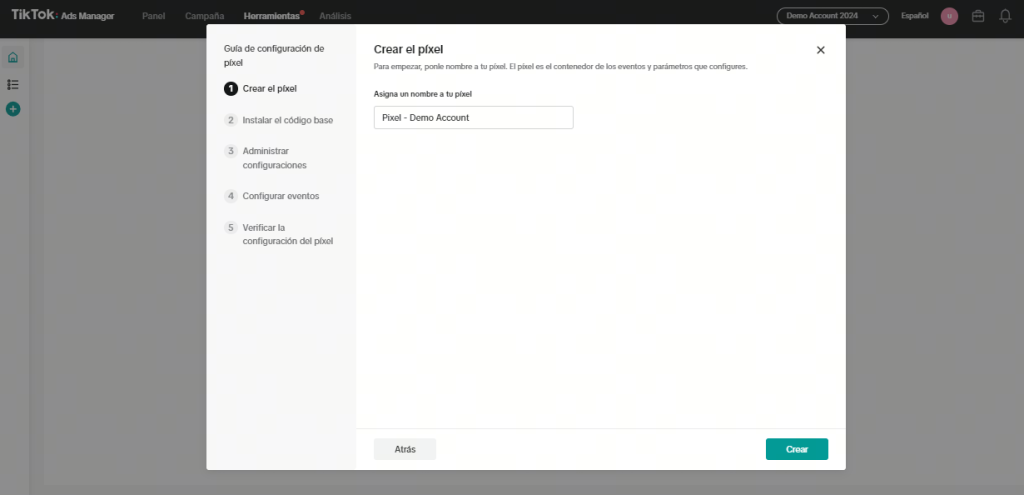Image resolution: width=1024 pixels, height=495 pixels.
Task: Click the green plus create icon
Action: [x=13, y=109]
